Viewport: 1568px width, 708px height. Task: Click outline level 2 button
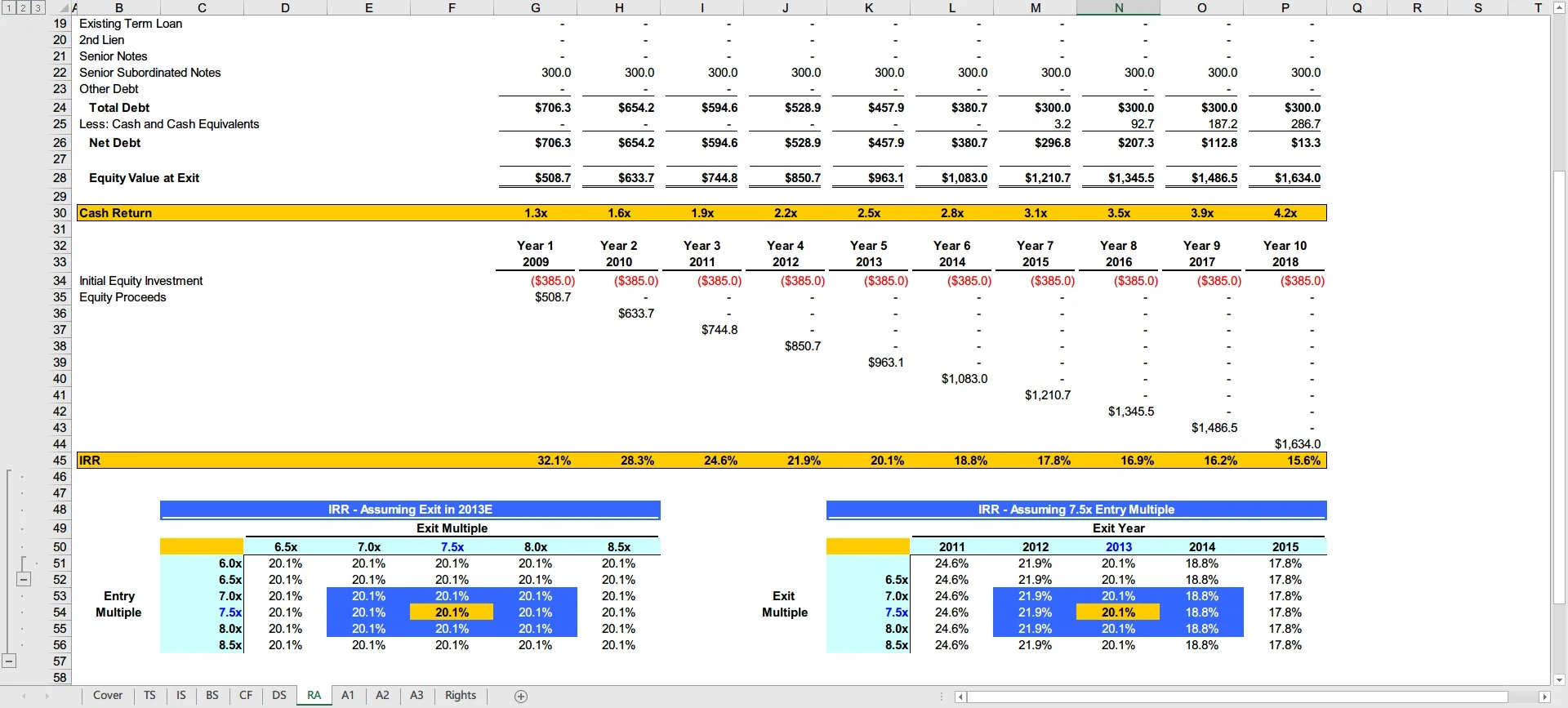click(23, 7)
